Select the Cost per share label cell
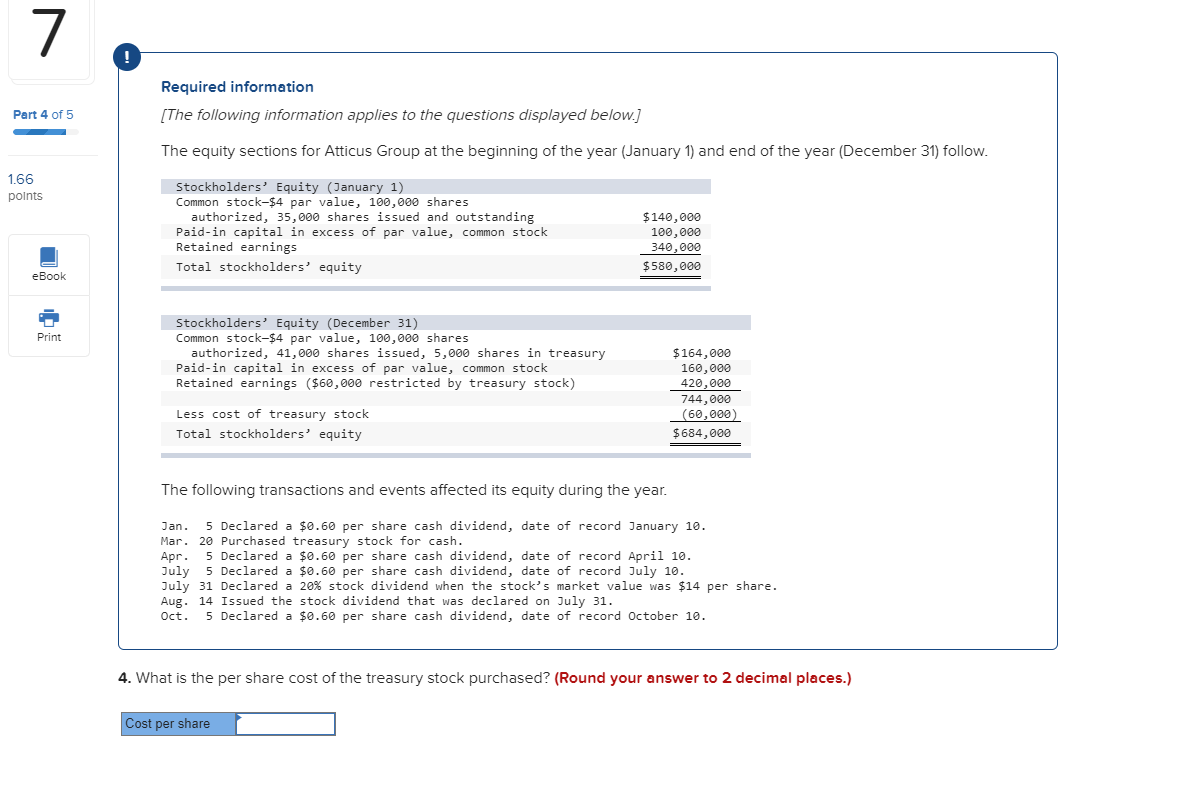 point(176,723)
